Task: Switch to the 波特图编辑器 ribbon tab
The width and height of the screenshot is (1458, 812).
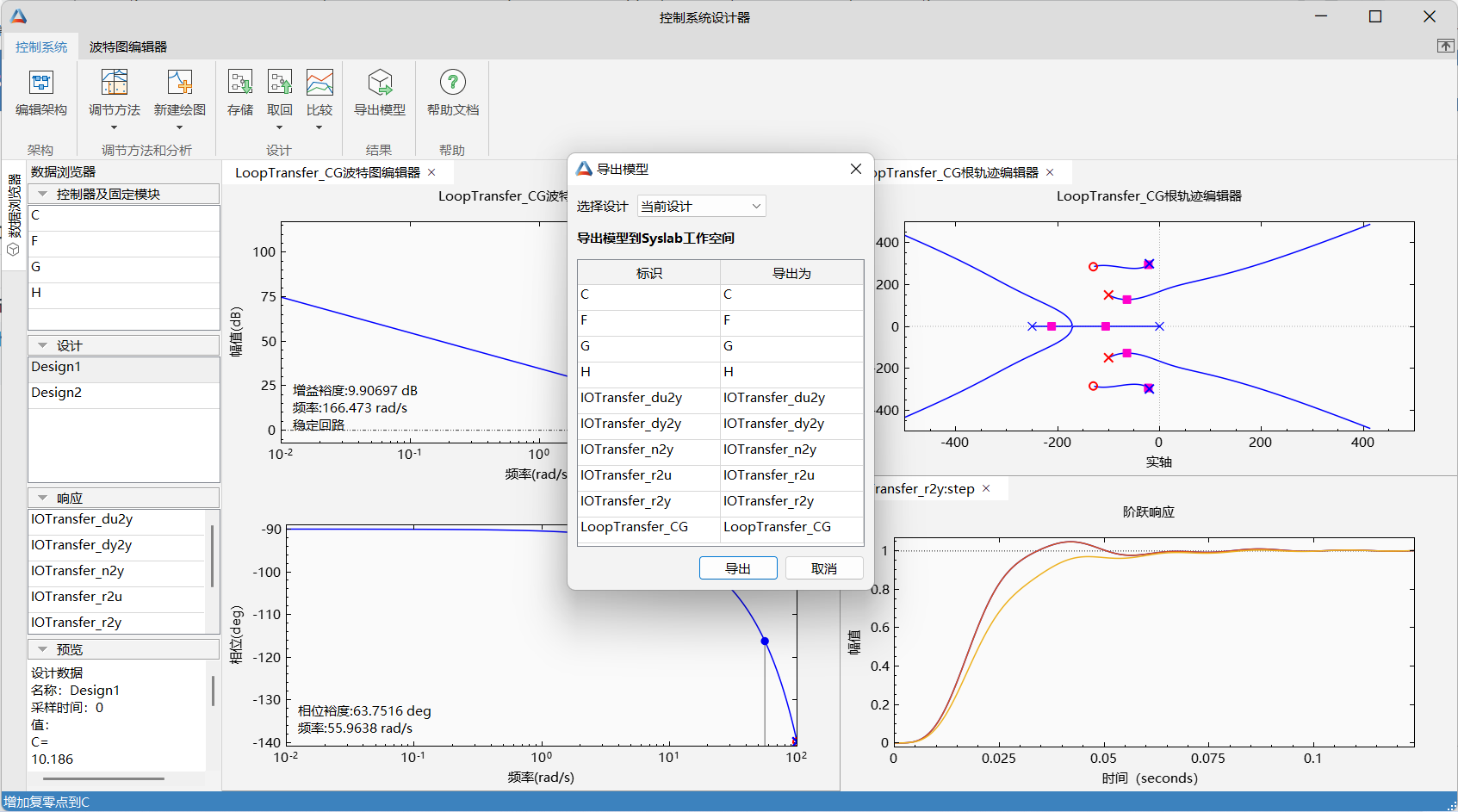Action: pos(128,46)
